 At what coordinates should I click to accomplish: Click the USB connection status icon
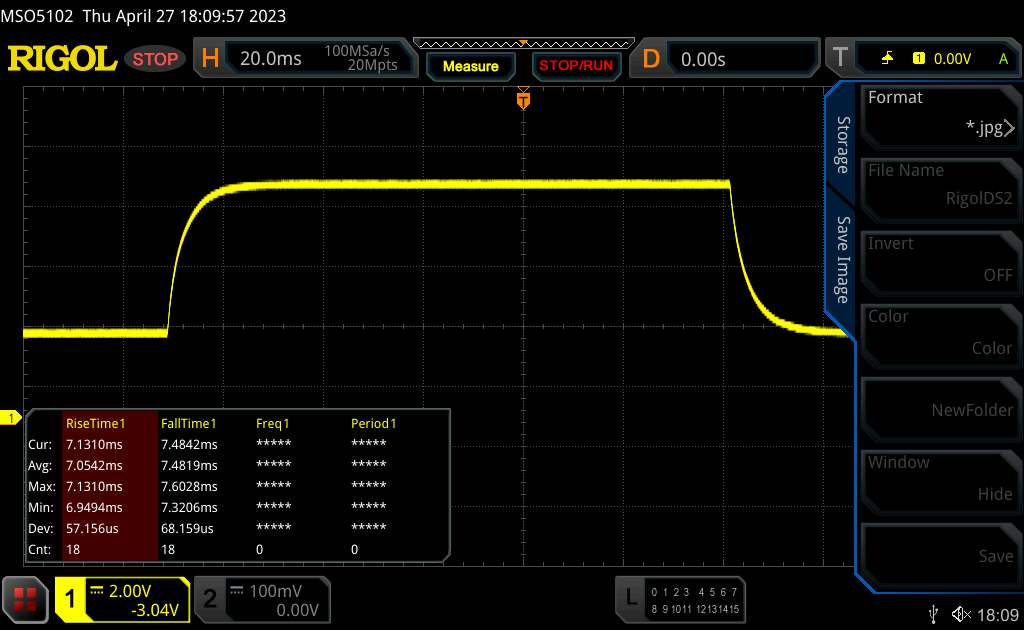coord(934,613)
